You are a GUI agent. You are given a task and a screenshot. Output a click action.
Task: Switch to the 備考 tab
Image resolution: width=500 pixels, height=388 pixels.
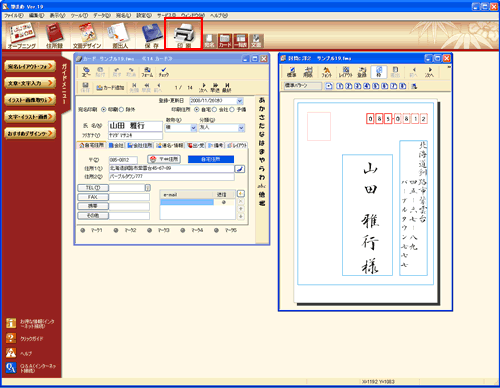point(216,145)
